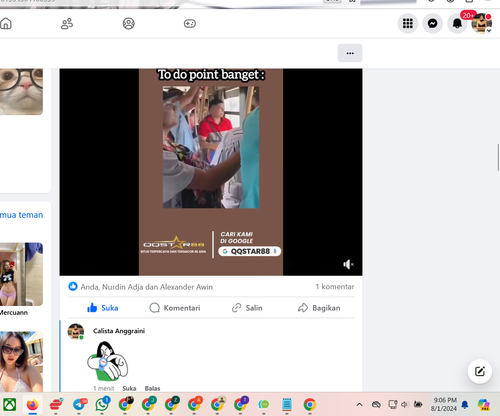Image resolution: width=500 pixels, height=416 pixels.
Task: Open Chrome with the T profile badge
Action: (x=240, y=405)
